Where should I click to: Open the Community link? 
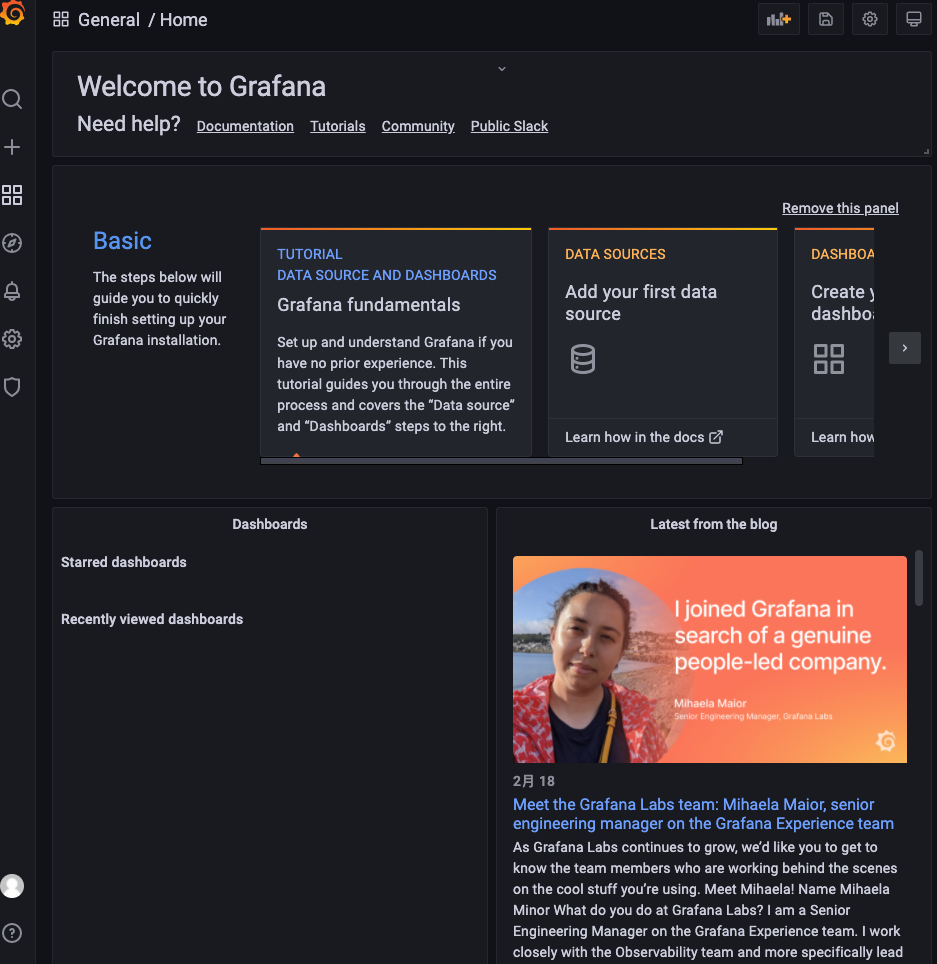pyautogui.click(x=418, y=126)
